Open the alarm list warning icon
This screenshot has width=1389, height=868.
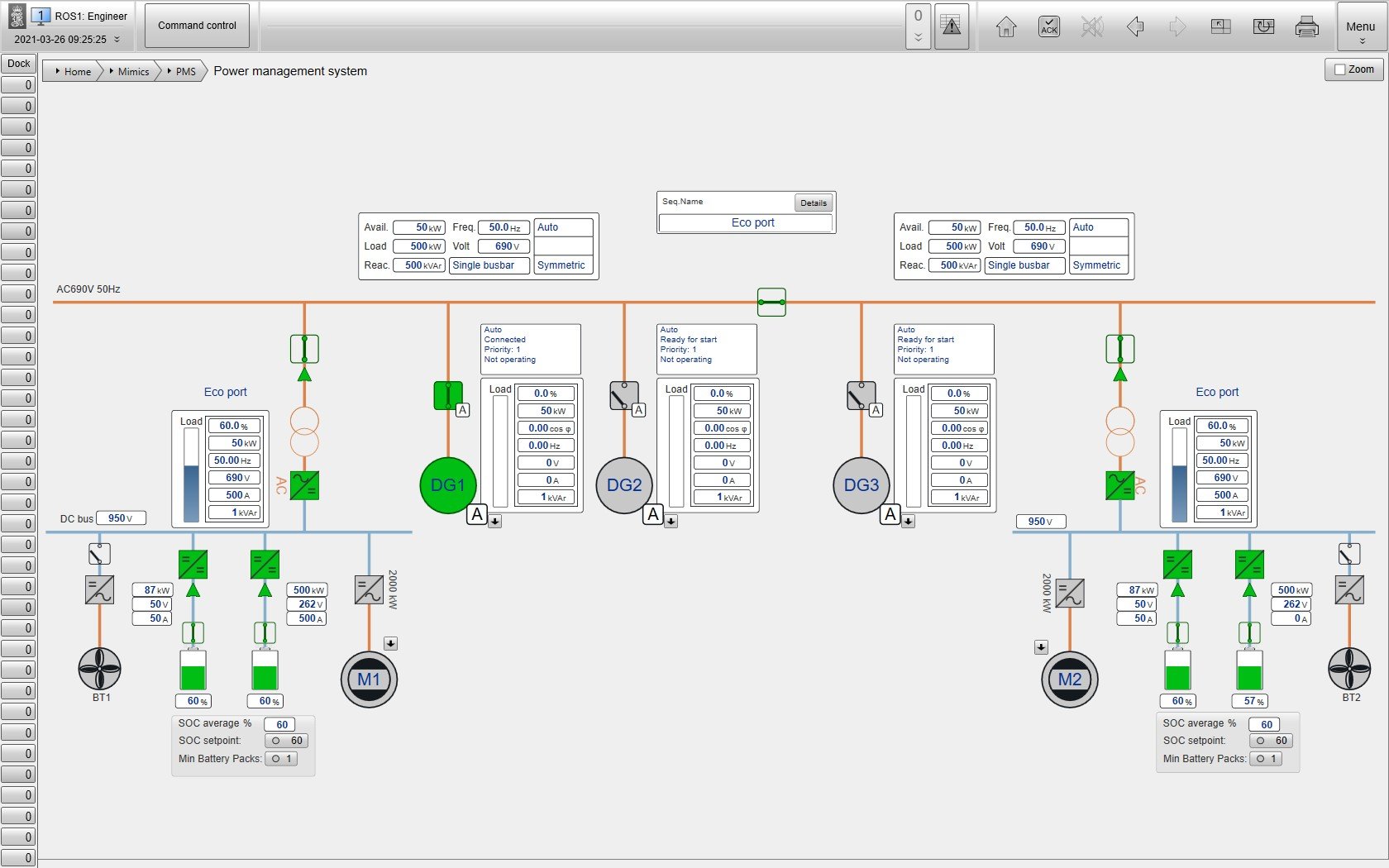point(952,26)
